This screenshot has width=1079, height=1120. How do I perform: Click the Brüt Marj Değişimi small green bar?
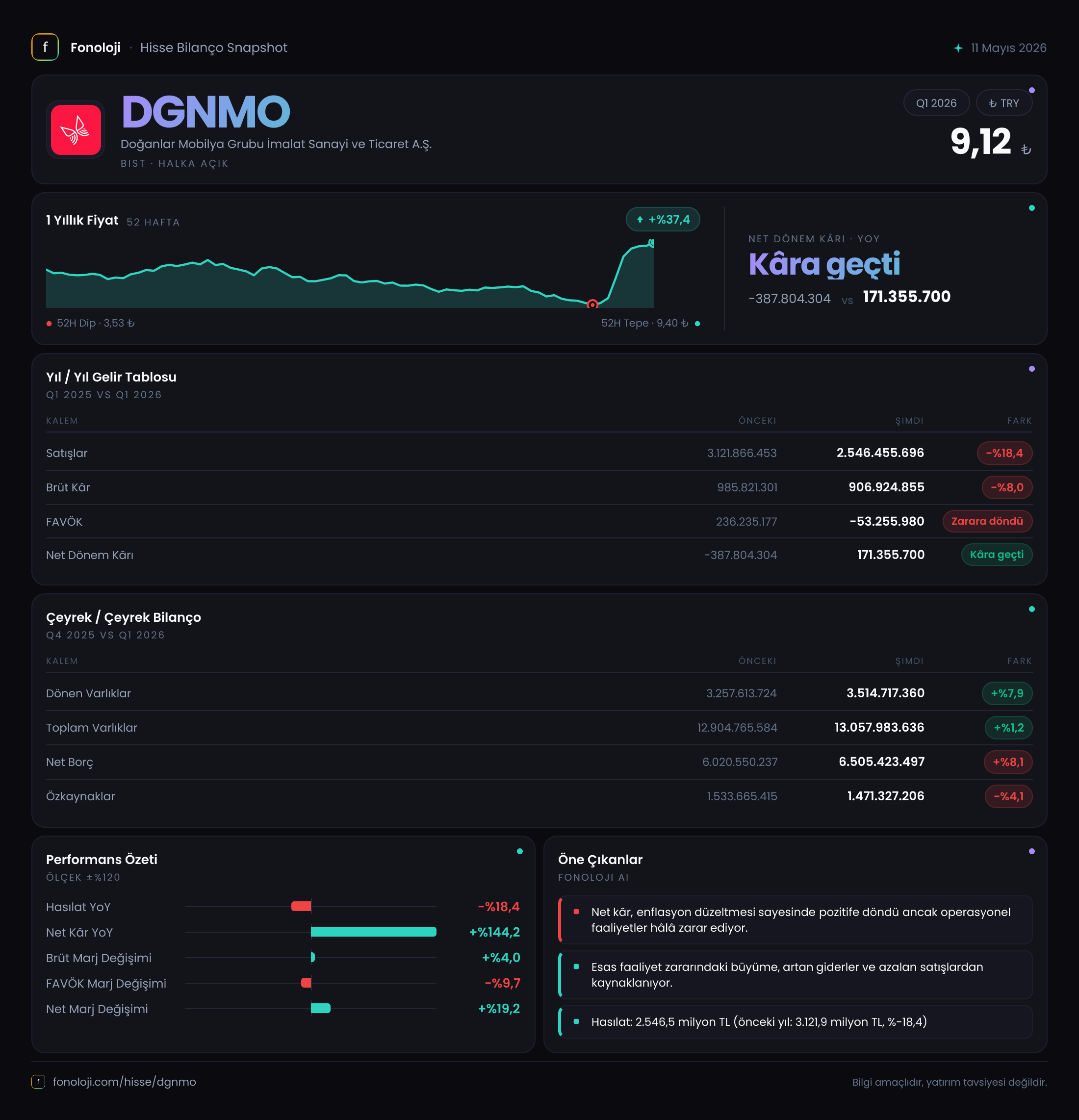coord(312,957)
